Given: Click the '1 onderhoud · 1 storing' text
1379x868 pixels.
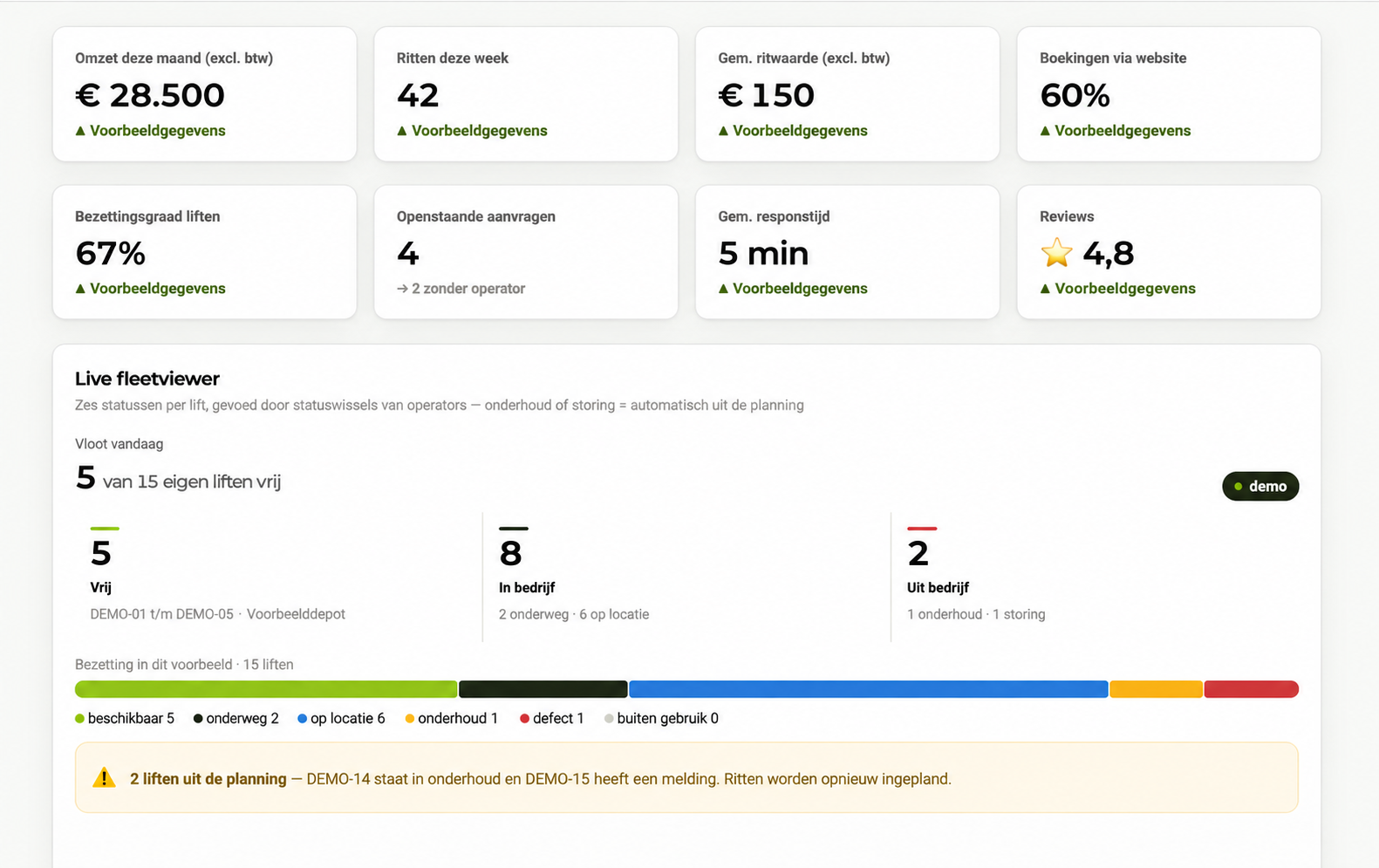Looking at the screenshot, I should click(x=976, y=614).
